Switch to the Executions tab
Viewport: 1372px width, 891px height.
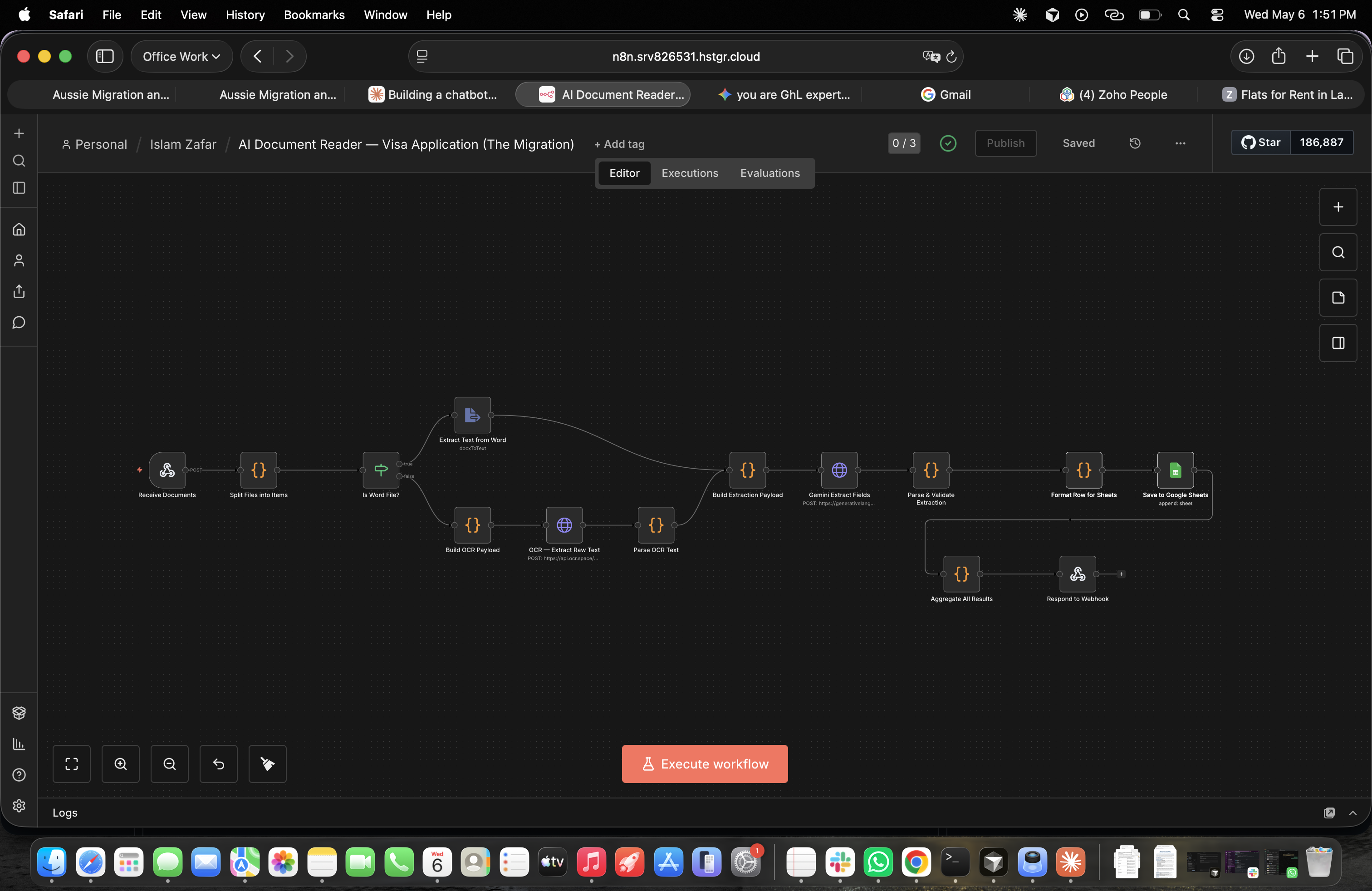pos(690,173)
